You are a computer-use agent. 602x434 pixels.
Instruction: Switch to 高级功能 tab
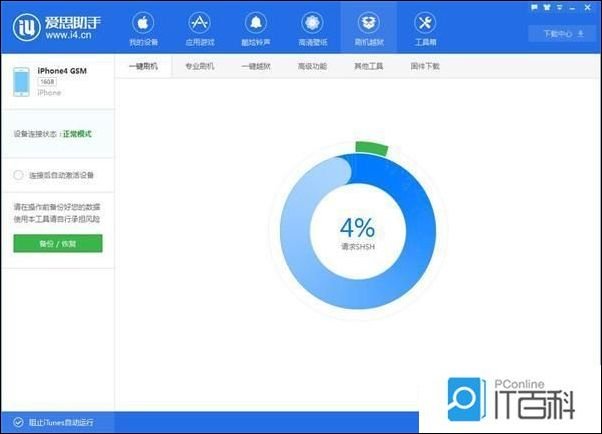pos(312,66)
